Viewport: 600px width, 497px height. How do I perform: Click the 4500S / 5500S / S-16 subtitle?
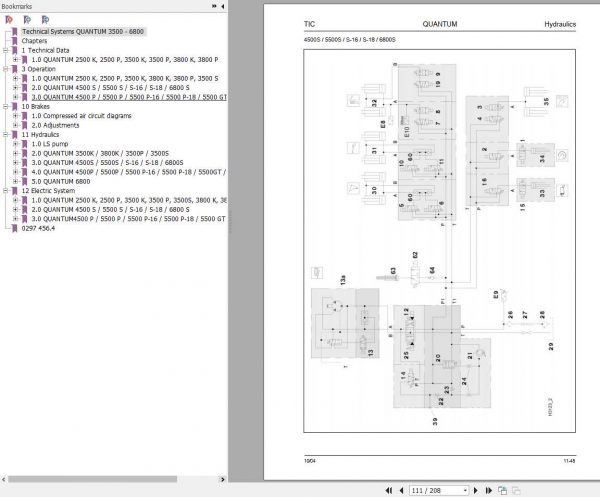coord(349,39)
